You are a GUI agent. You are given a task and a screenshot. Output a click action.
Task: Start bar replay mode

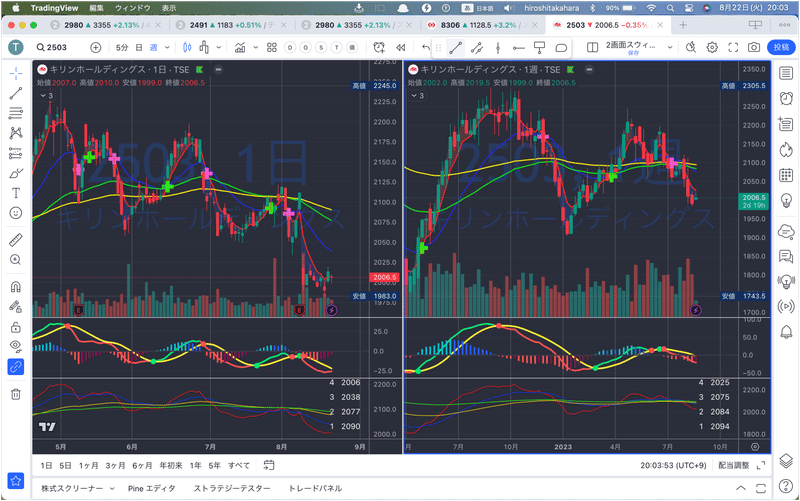pos(401,47)
